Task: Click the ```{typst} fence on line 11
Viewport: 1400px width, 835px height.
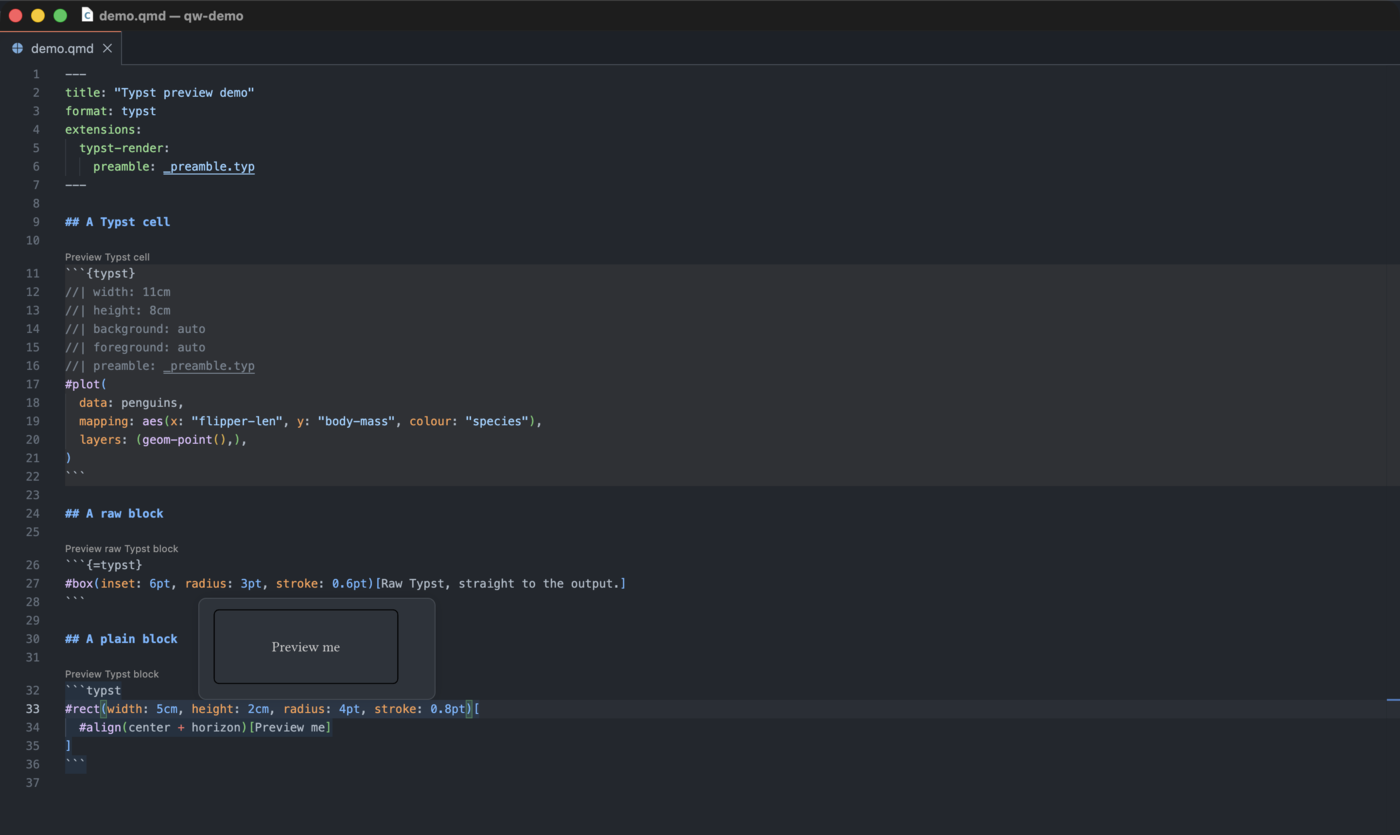Action: click(100, 273)
